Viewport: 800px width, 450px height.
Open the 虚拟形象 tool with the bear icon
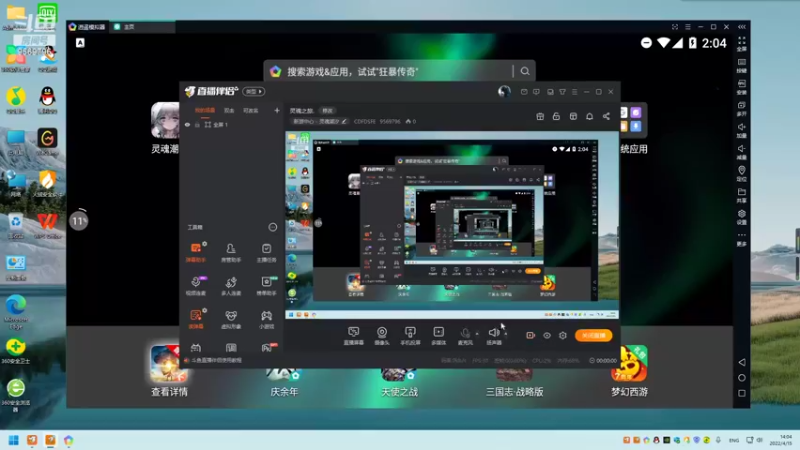[x=231, y=319]
